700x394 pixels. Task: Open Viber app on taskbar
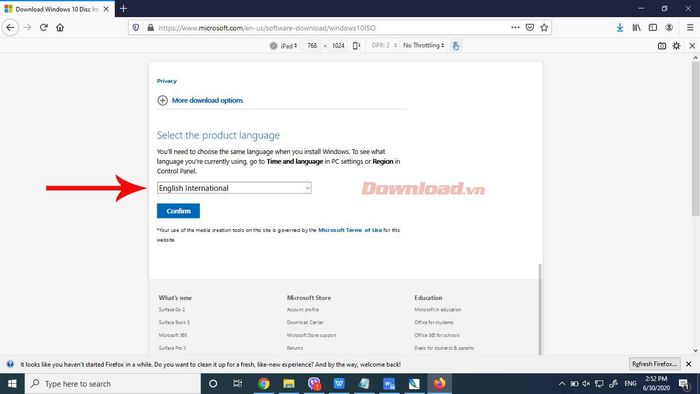314,384
